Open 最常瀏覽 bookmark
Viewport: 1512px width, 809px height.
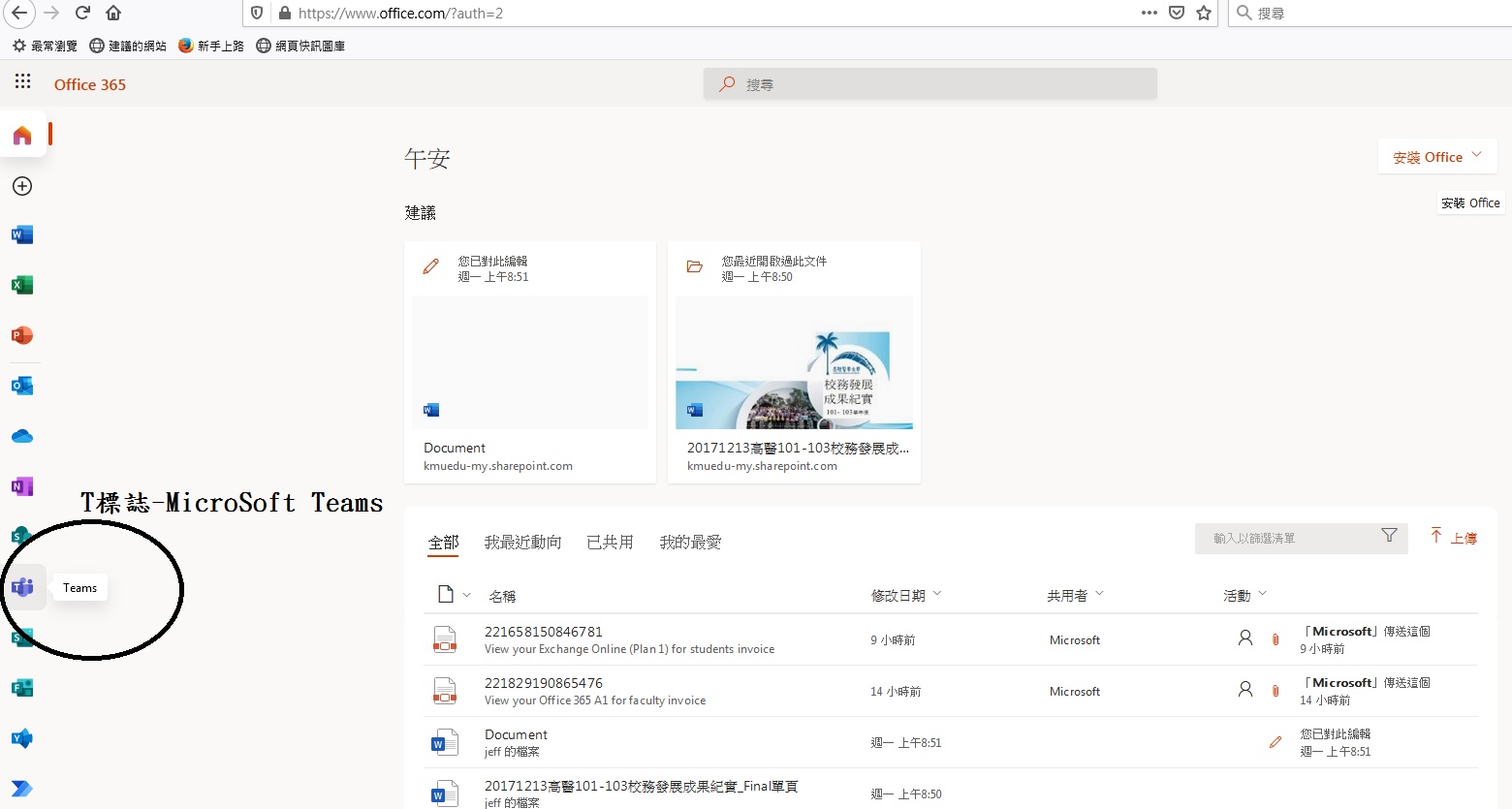[45, 46]
